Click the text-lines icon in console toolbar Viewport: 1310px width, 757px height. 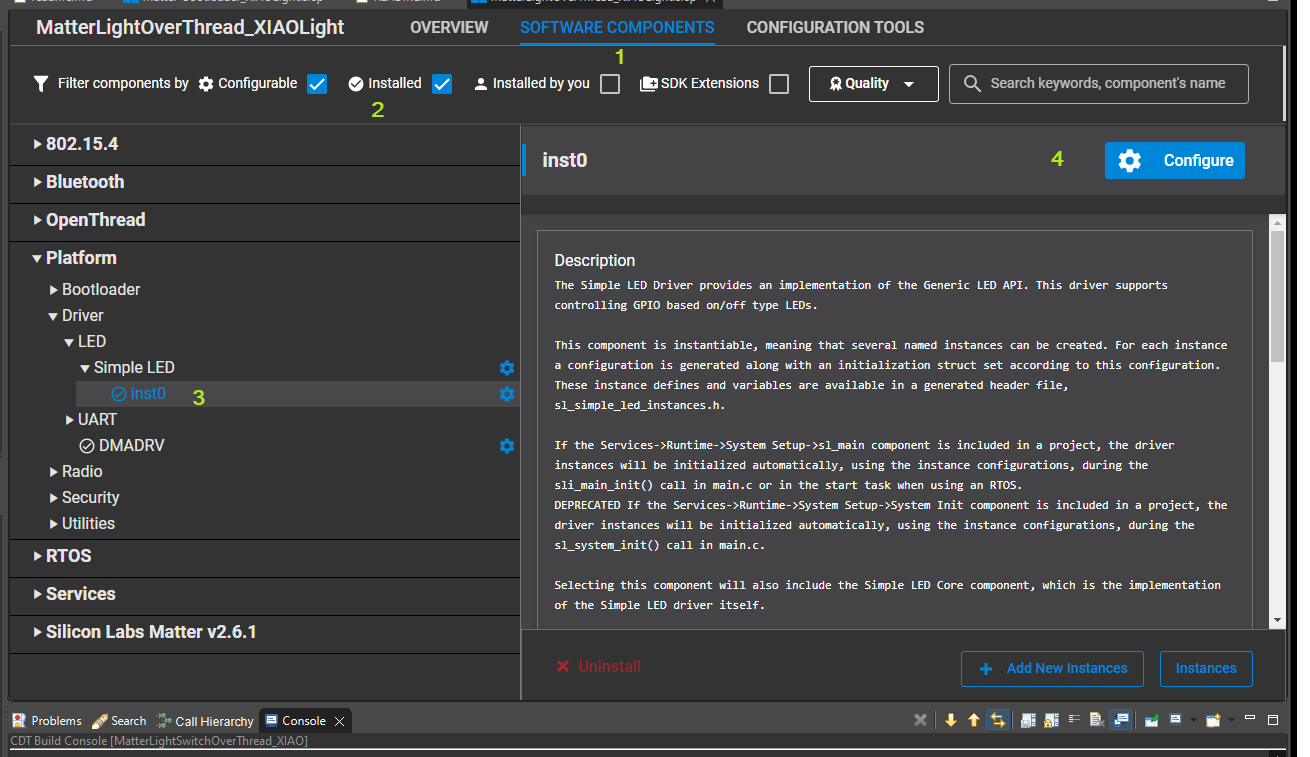1074,718
